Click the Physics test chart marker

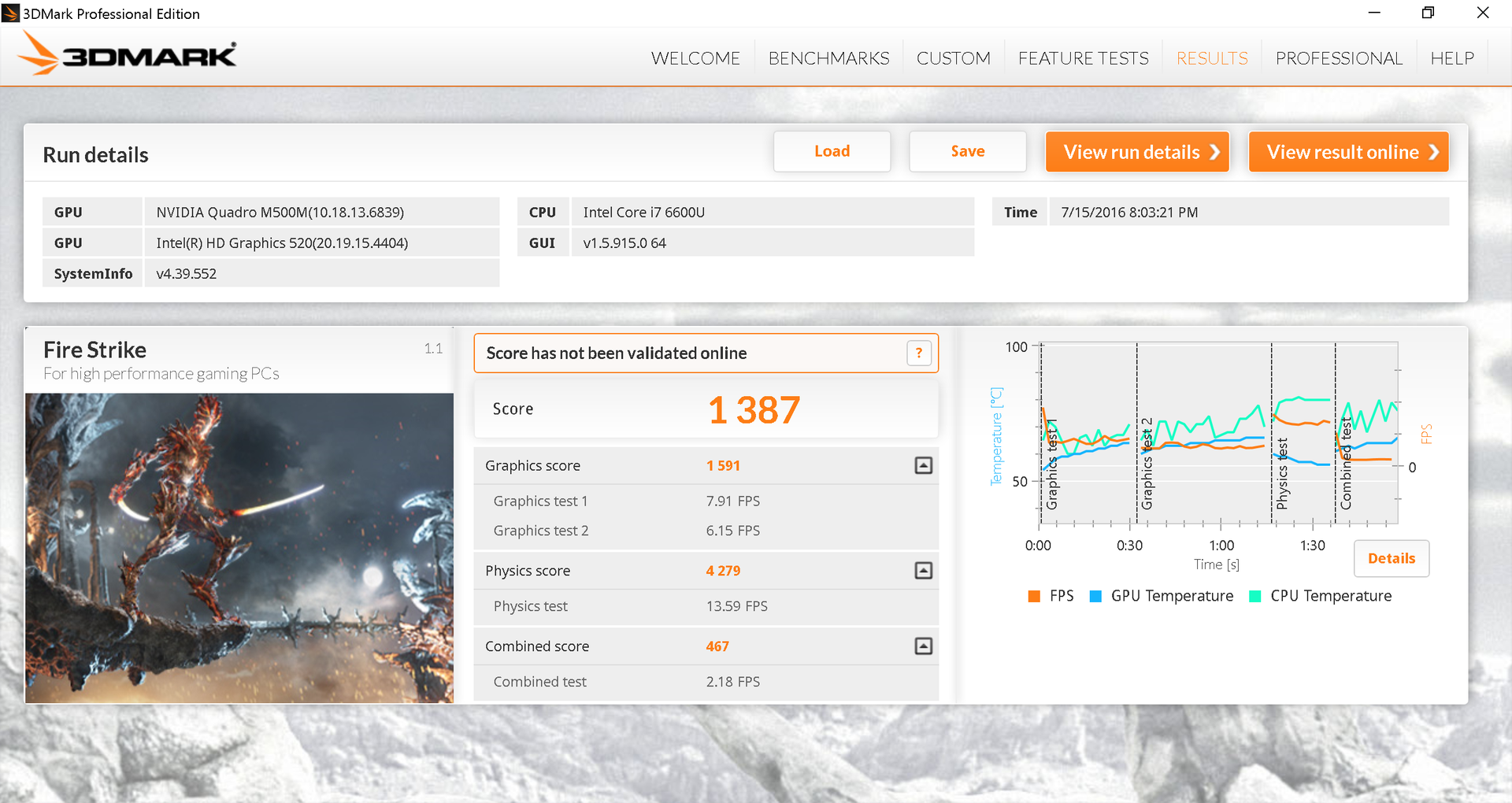click(x=1282, y=473)
